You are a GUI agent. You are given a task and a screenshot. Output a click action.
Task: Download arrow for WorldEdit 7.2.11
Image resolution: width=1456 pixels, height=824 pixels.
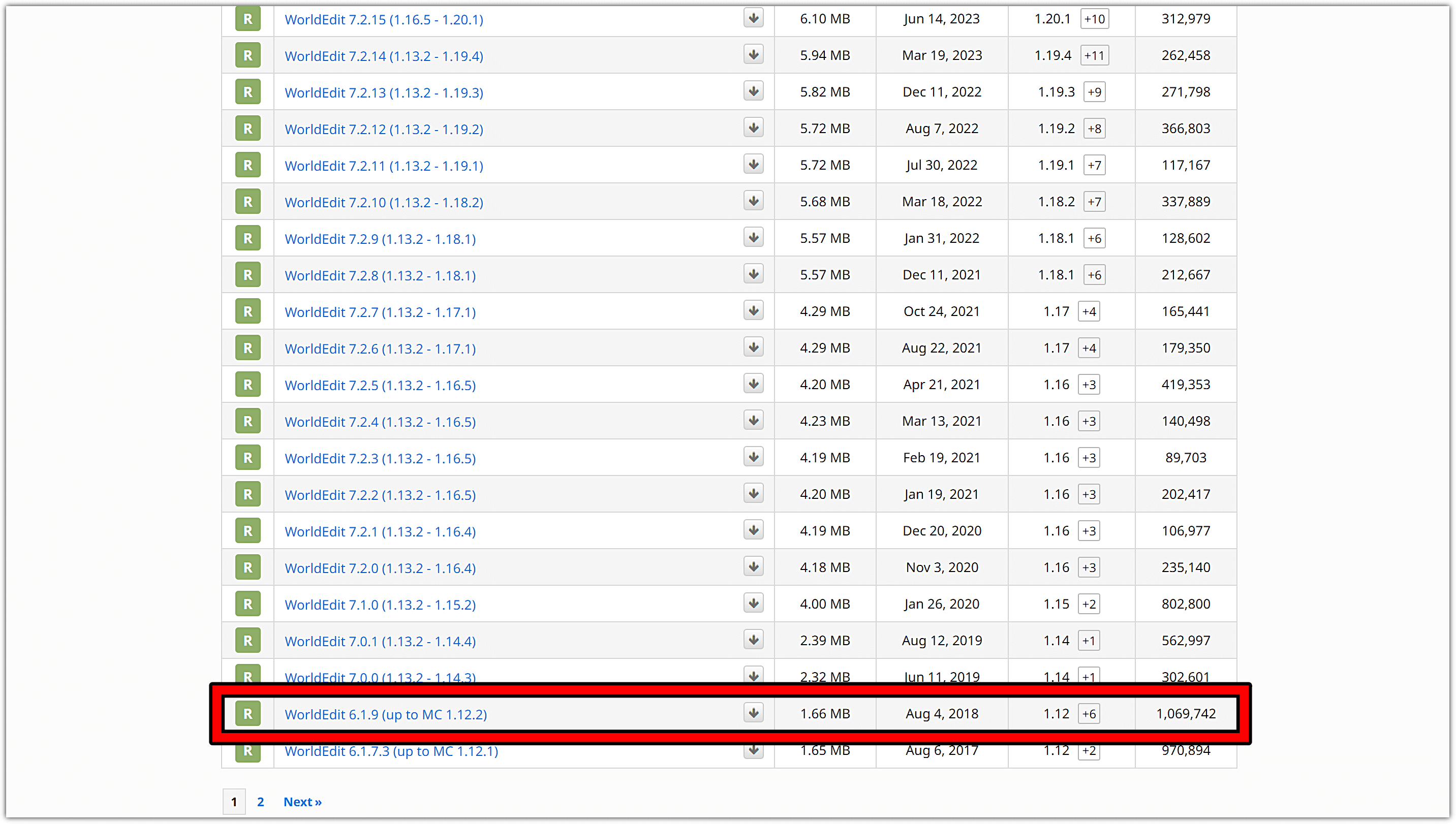click(754, 165)
